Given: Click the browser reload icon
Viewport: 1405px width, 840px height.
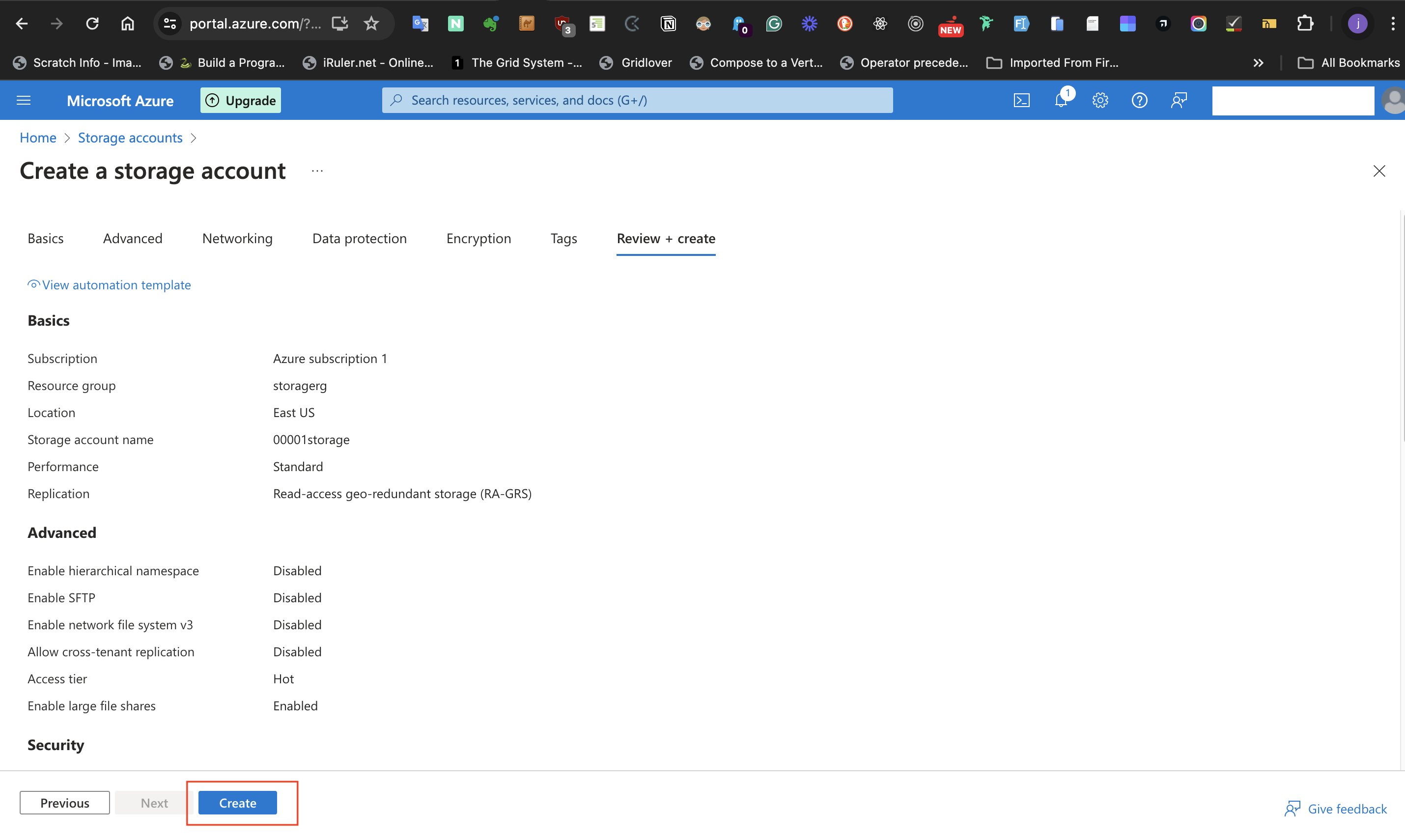Looking at the screenshot, I should click(x=92, y=23).
